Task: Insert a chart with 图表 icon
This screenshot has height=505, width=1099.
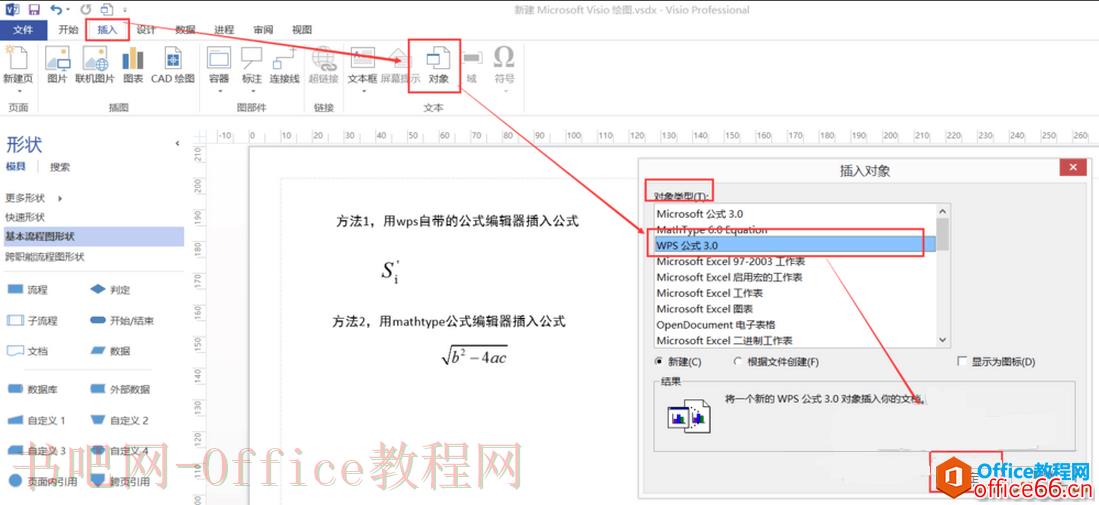Action: point(133,60)
